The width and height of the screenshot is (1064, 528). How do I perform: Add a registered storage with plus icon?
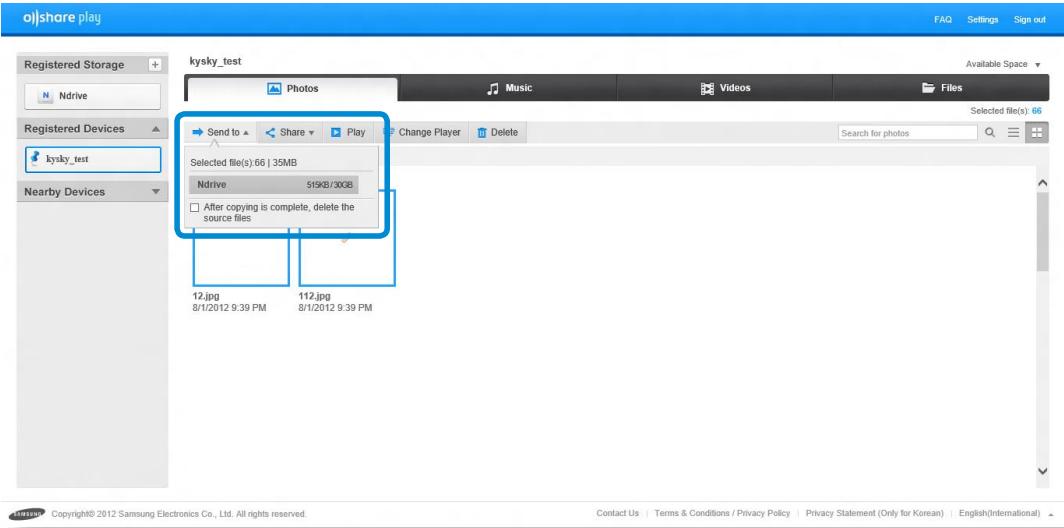tap(155, 64)
